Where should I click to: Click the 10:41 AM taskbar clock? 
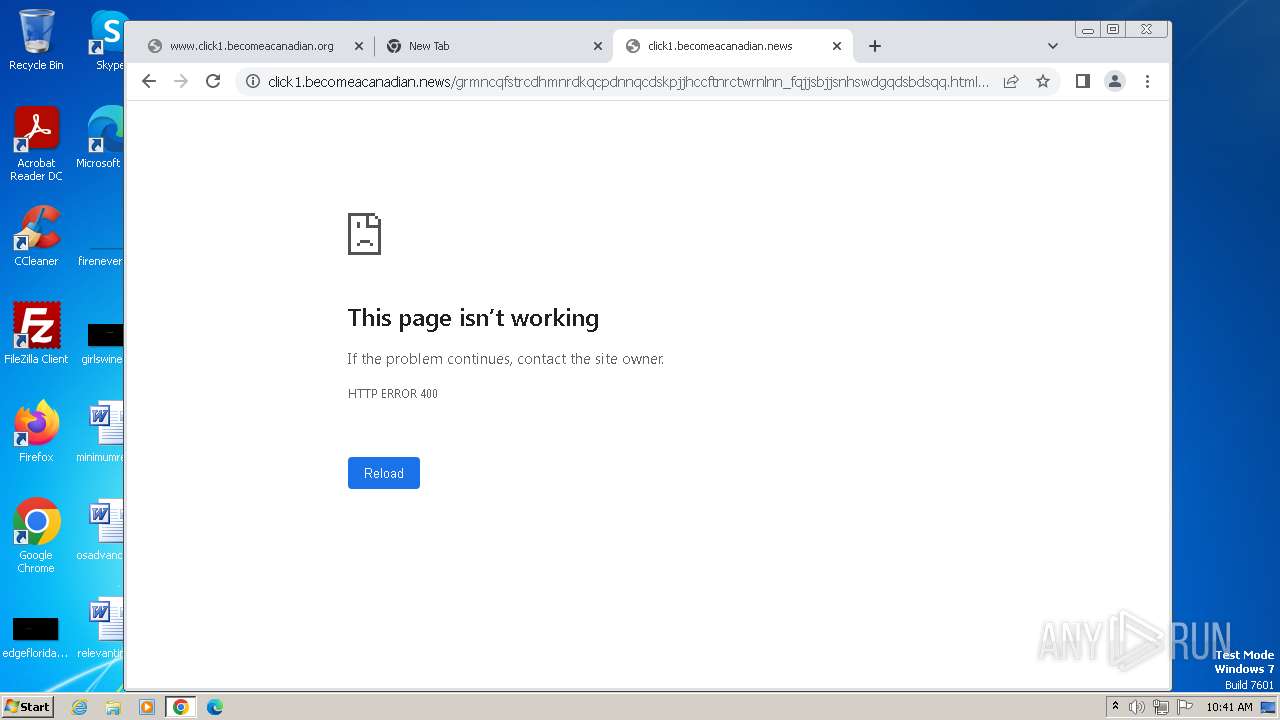point(1229,707)
